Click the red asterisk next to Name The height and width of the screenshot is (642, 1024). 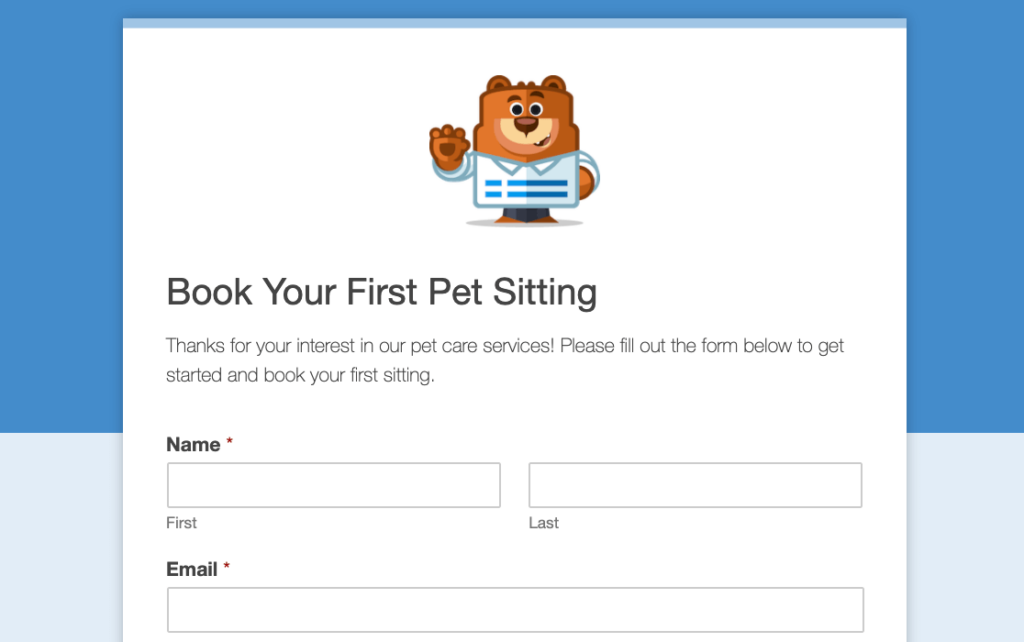[x=228, y=439]
